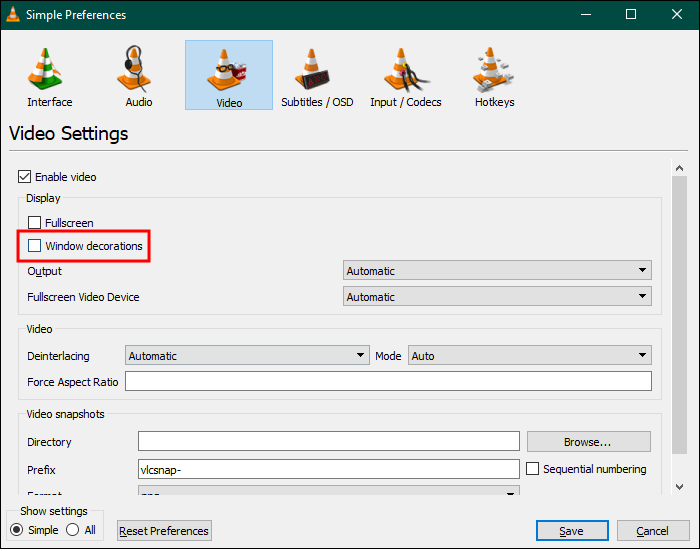The height and width of the screenshot is (549, 700).
Task: Click the VLC cone title bar icon
Action: [14, 14]
